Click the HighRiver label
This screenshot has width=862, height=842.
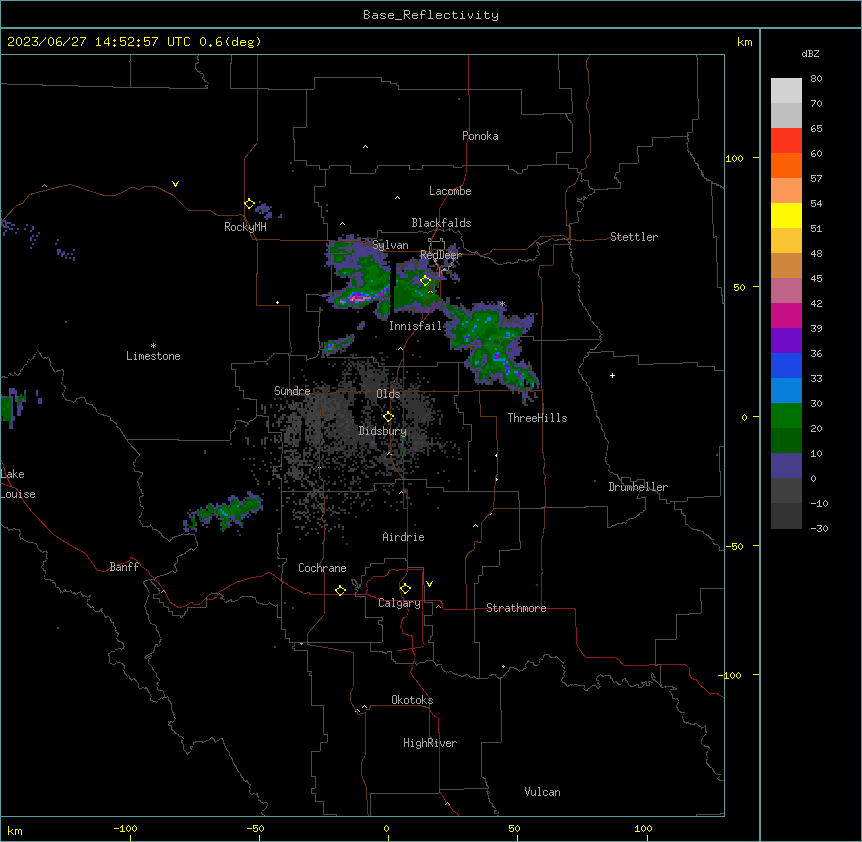pyautogui.click(x=430, y=743)
